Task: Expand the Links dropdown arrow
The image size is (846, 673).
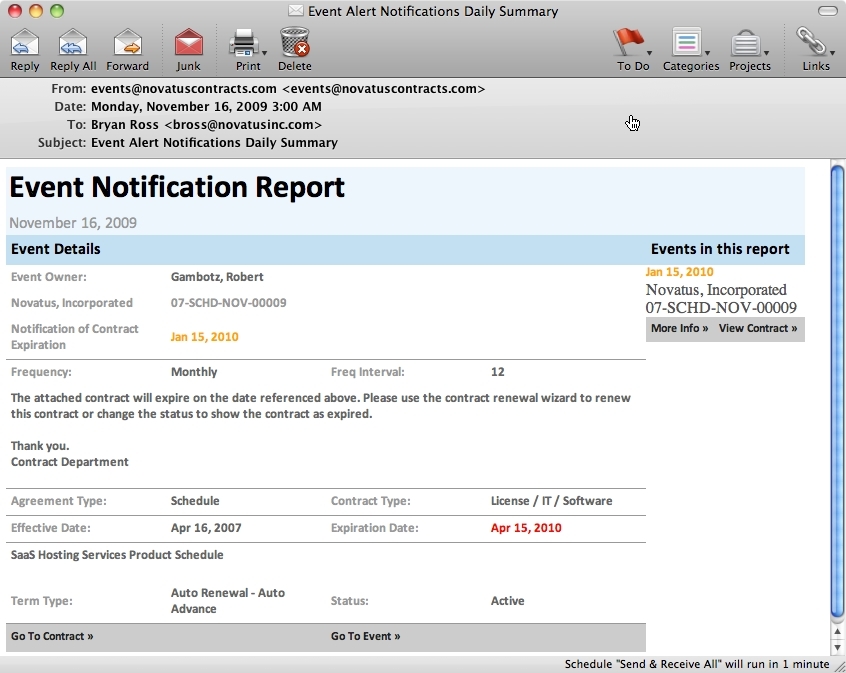Action: (833, 53)
